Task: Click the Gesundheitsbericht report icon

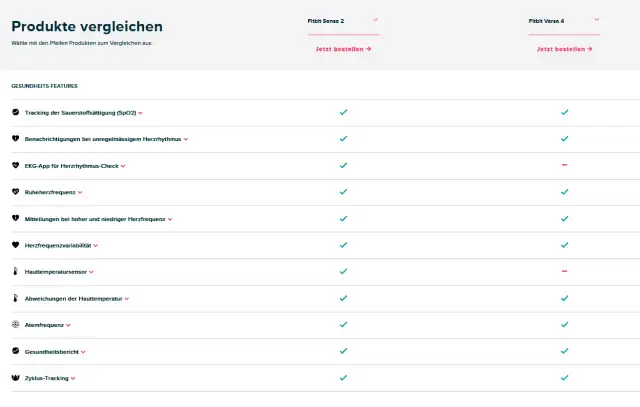Action: pos(15,352)
